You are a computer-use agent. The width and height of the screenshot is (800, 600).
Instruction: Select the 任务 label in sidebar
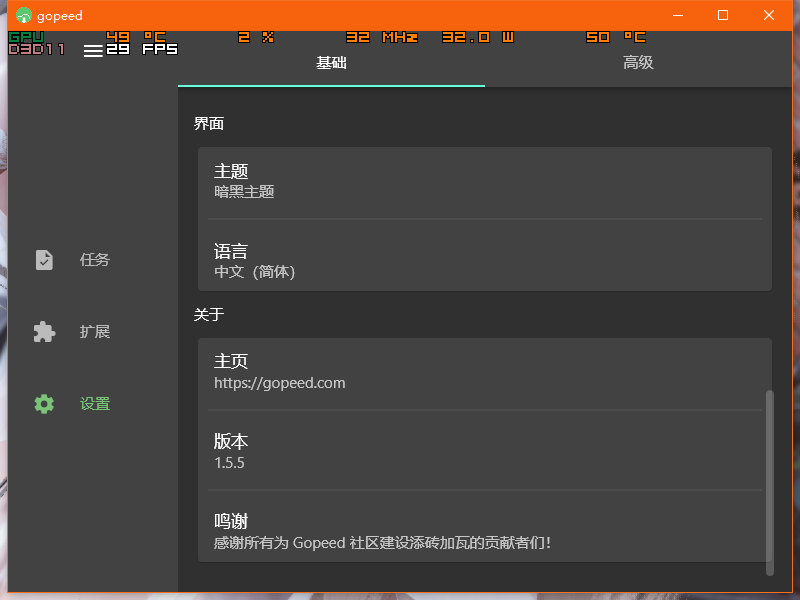[x=95, y=260]
